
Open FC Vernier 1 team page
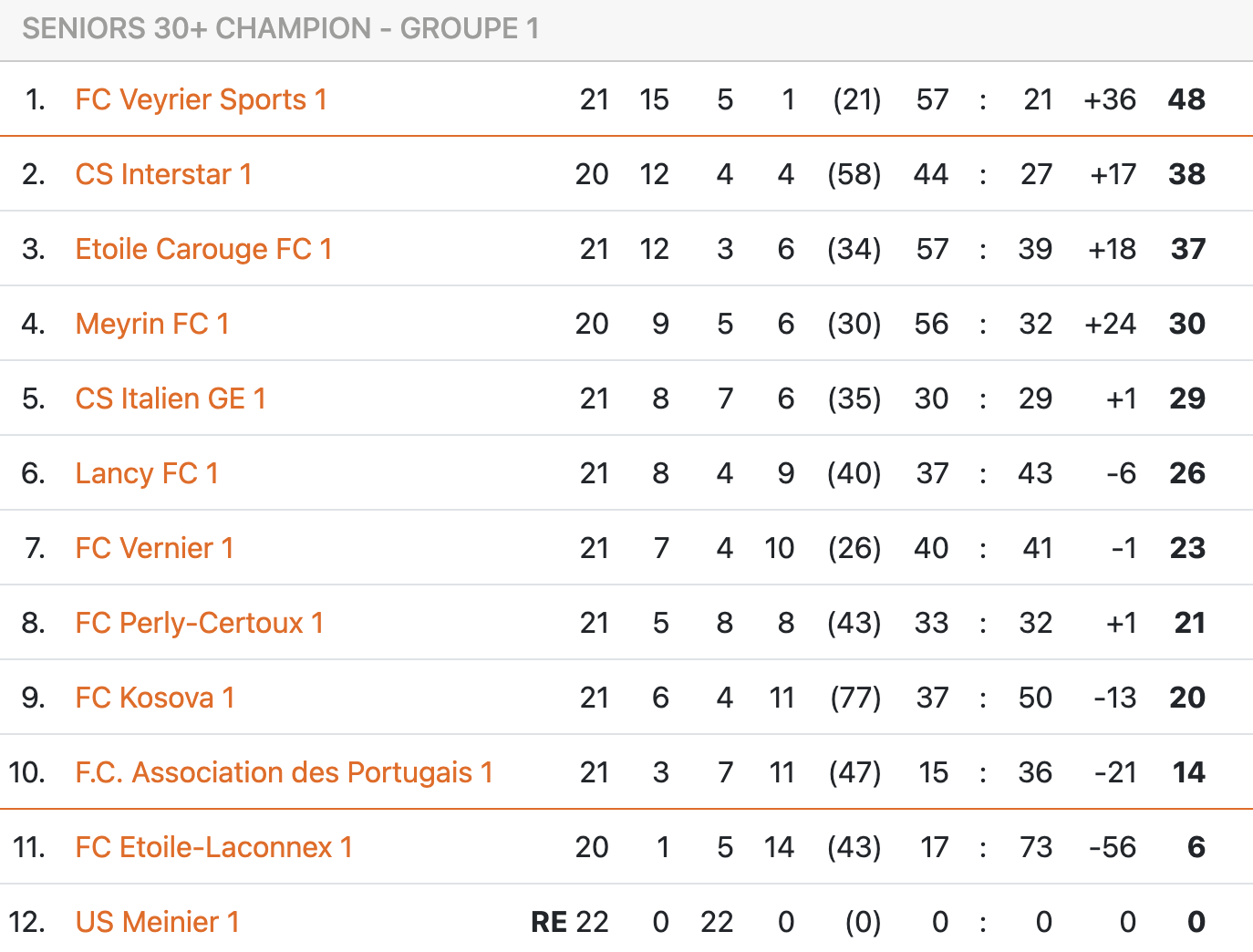[154, 548]
